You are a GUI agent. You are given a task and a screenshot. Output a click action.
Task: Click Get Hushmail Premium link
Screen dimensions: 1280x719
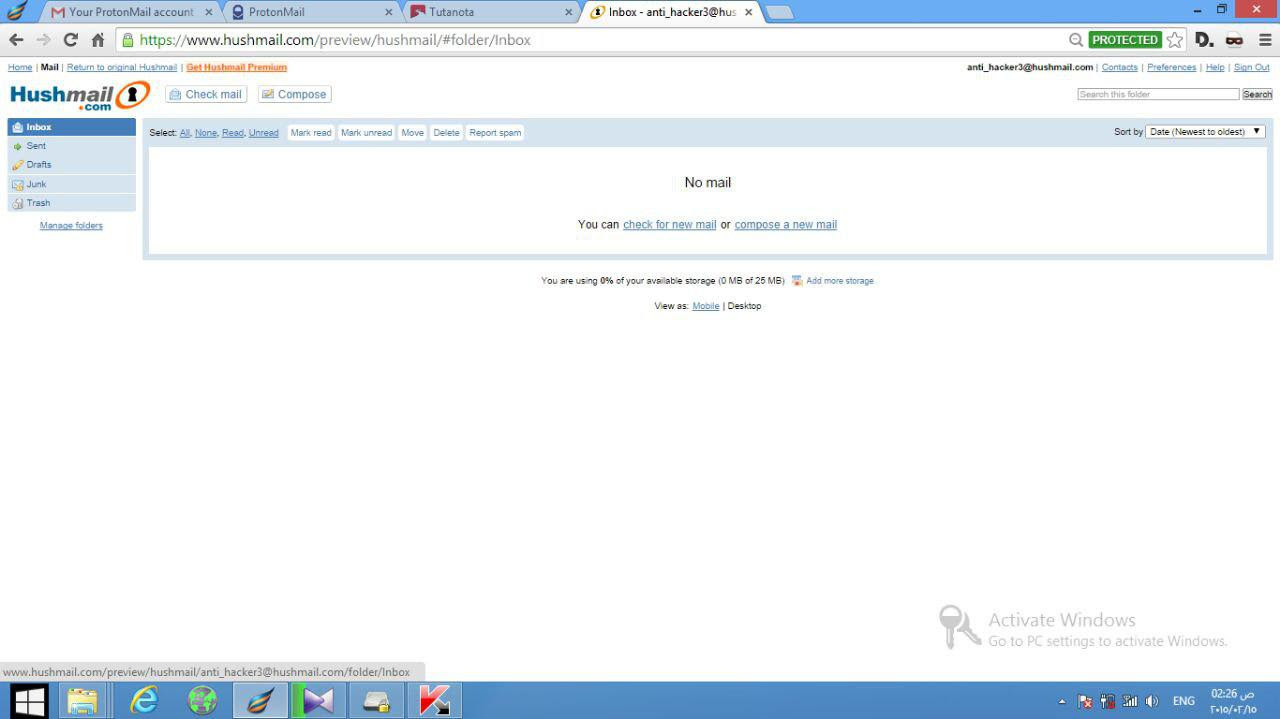point(236,67)
